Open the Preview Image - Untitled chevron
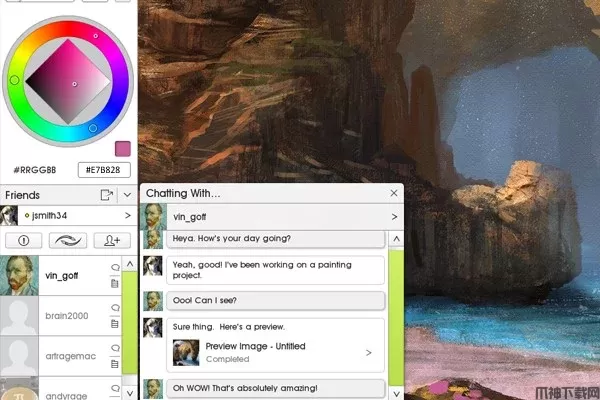The width and height of the screenshot is (600, 400). tap(368, 353)
